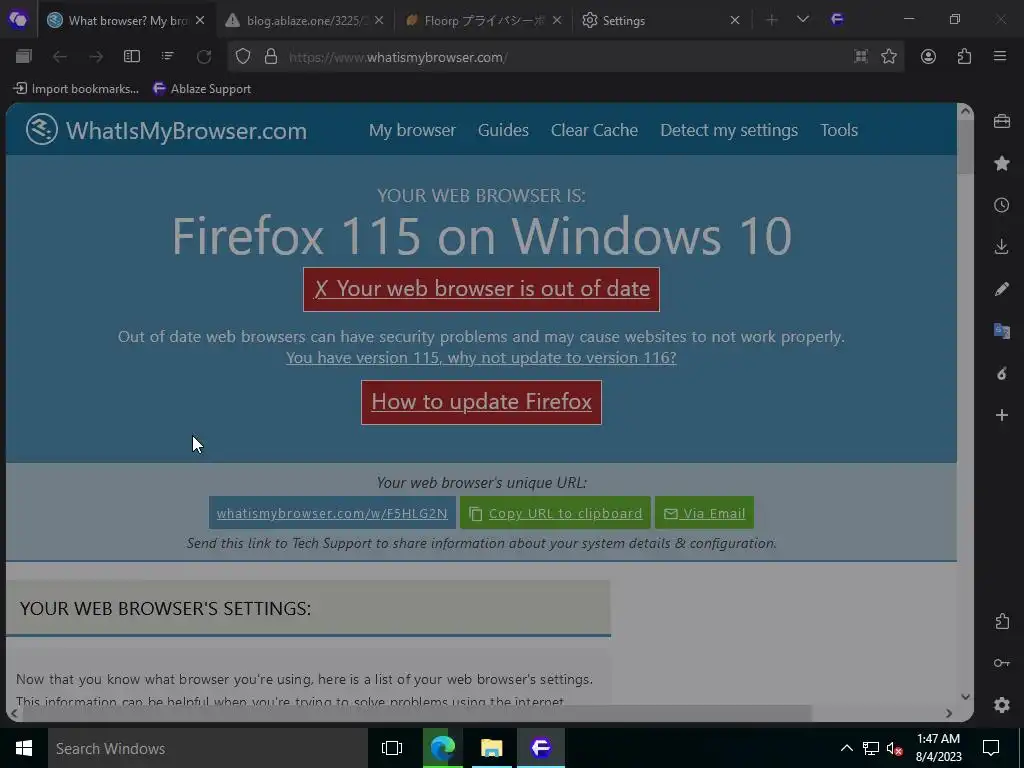Click the address bar URL field

[565, 57]
